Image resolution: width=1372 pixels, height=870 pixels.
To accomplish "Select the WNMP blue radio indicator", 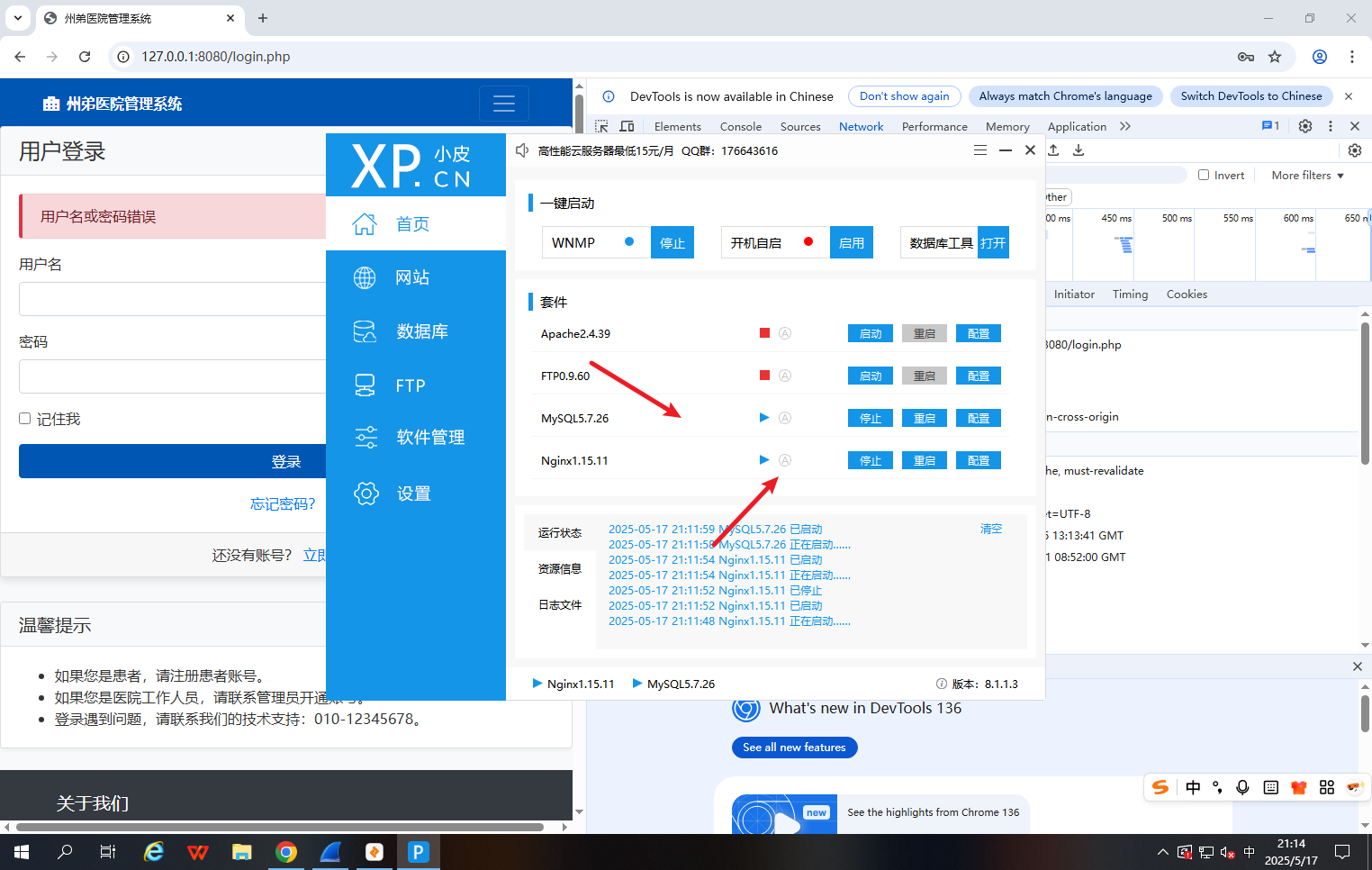I will tap(629, 241).
